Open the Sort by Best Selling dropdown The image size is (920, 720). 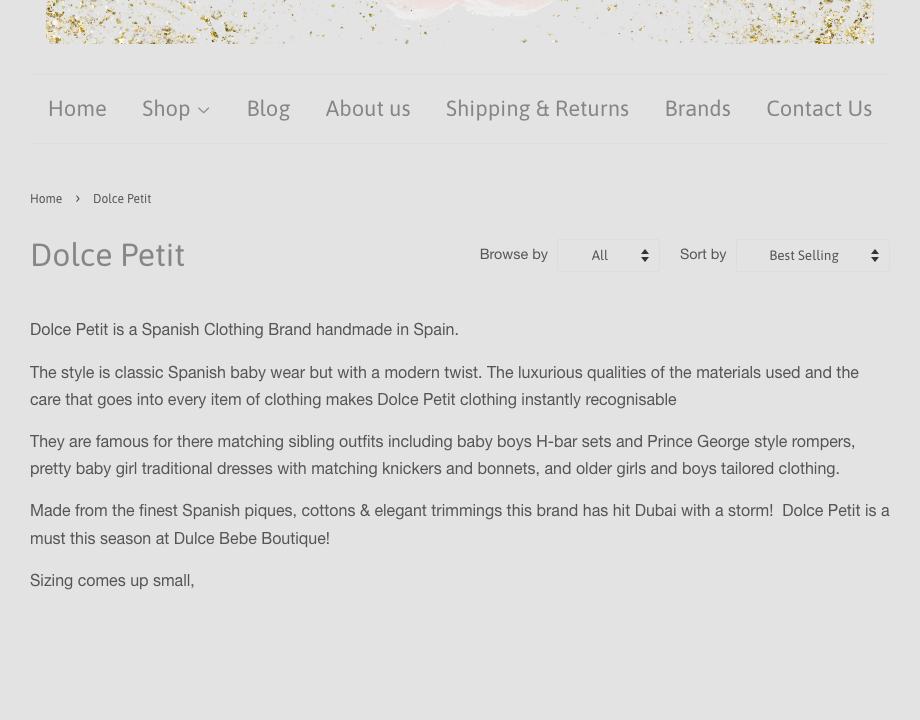(813, 255)
